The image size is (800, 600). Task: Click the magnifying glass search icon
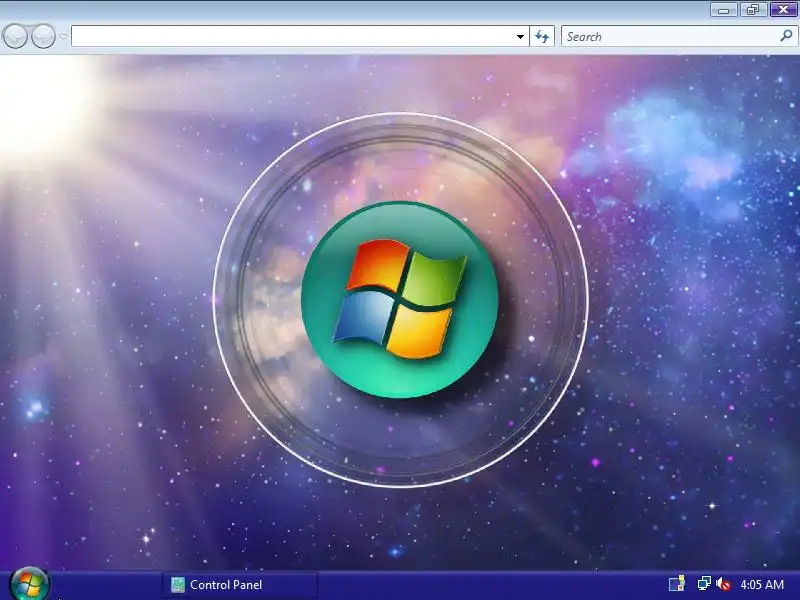[786, 36]
